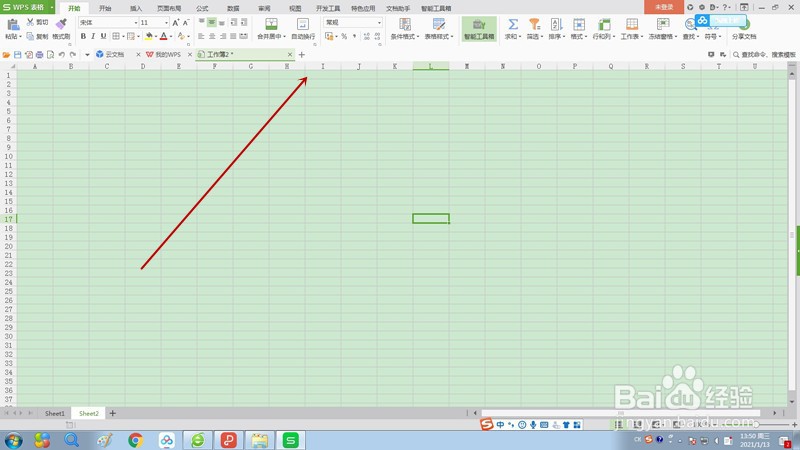
Task: Expand the font color dropdown arrow
Action: [170, 37]
